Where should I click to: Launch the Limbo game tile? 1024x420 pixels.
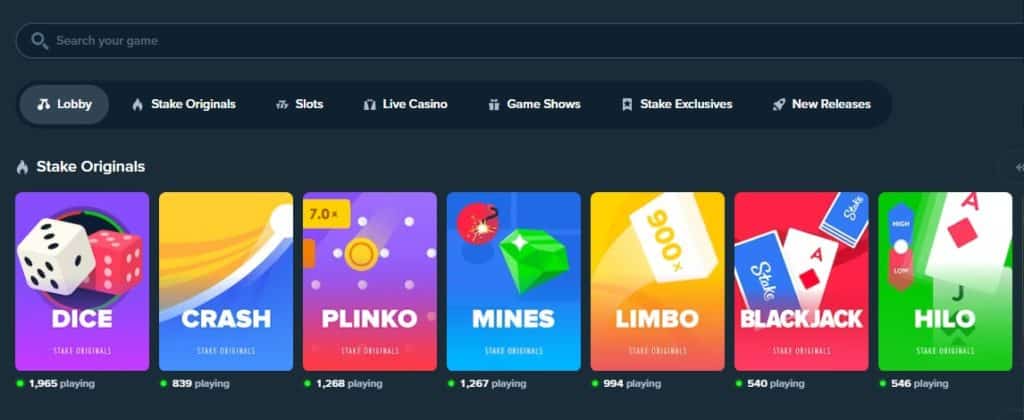[658, 282]
